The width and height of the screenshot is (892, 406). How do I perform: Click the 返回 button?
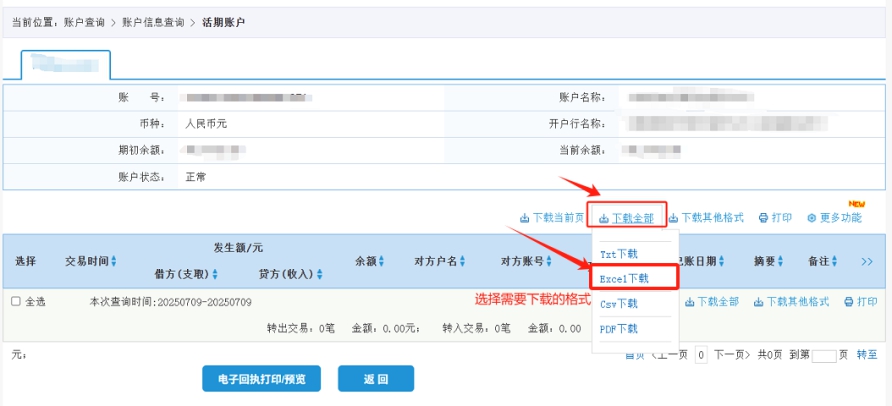click(375, 379)
